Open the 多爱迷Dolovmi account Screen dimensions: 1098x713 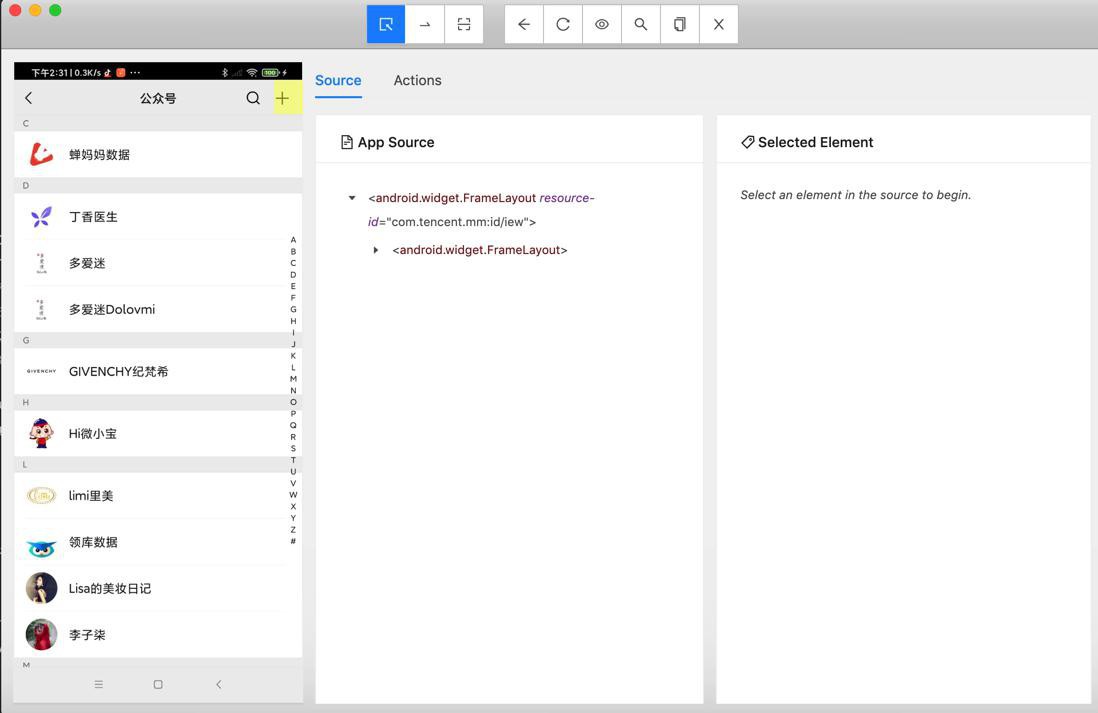click(158, 310)
